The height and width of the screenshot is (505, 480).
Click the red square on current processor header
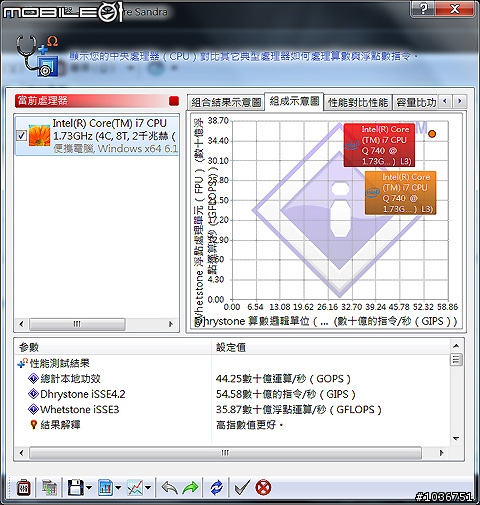coord(174,101)
